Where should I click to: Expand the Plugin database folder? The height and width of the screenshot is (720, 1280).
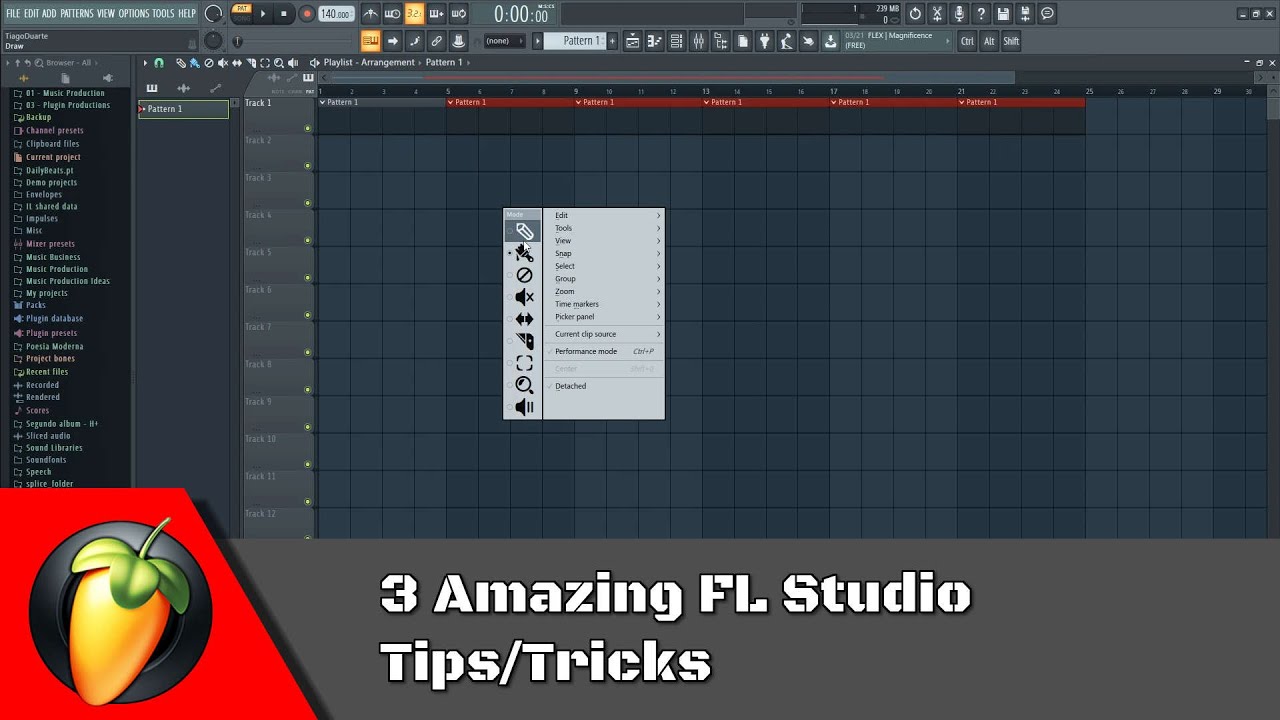point(54,319)
